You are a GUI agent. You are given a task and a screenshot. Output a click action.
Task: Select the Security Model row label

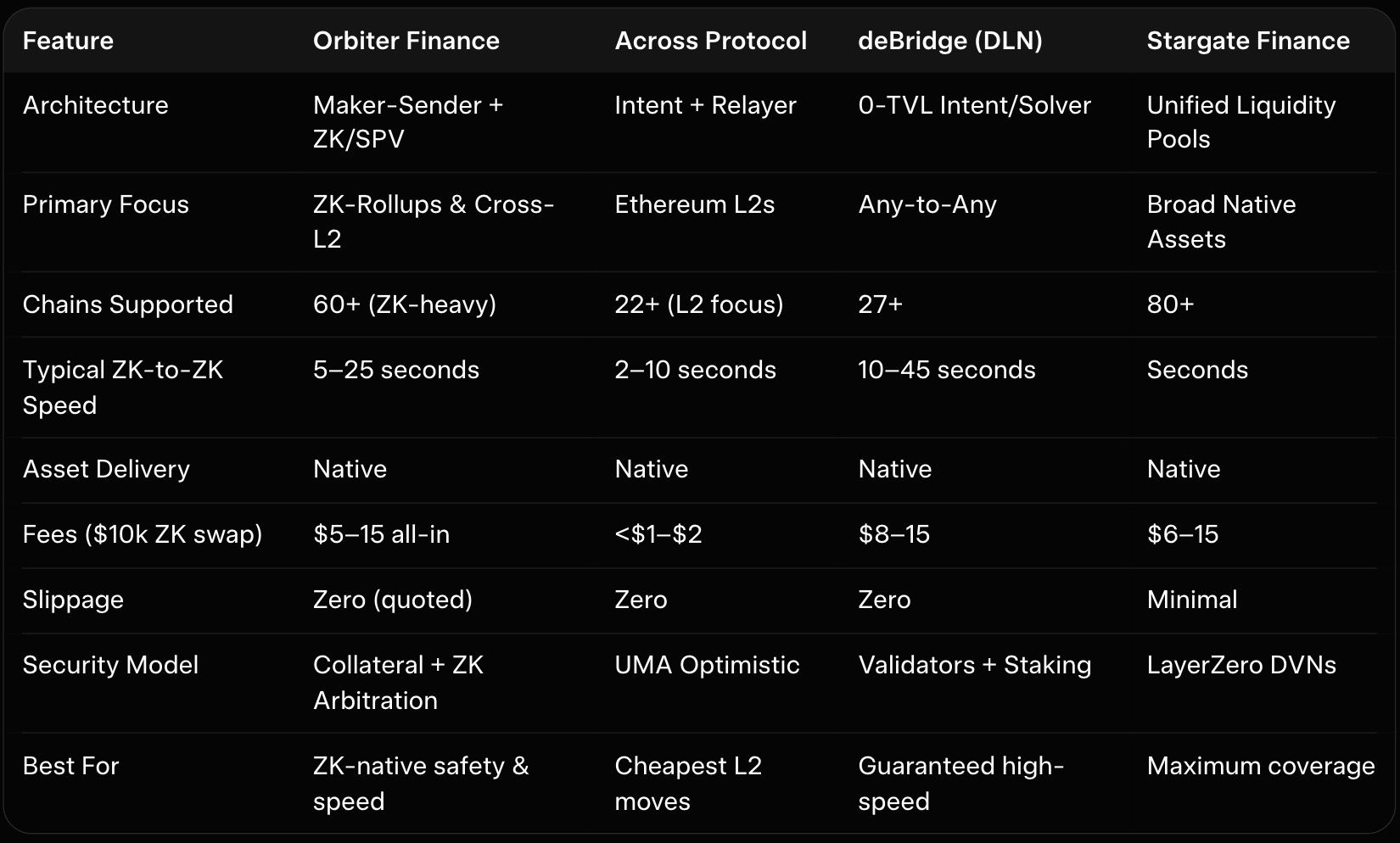(110, 665)
